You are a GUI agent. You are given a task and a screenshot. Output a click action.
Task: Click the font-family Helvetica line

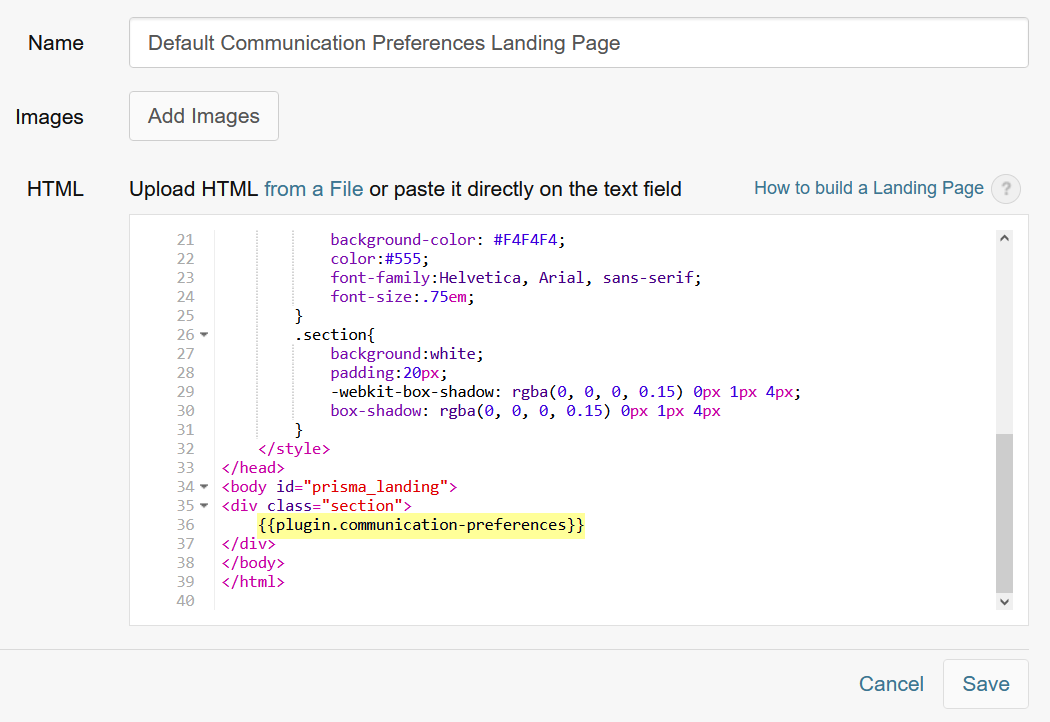516,277
